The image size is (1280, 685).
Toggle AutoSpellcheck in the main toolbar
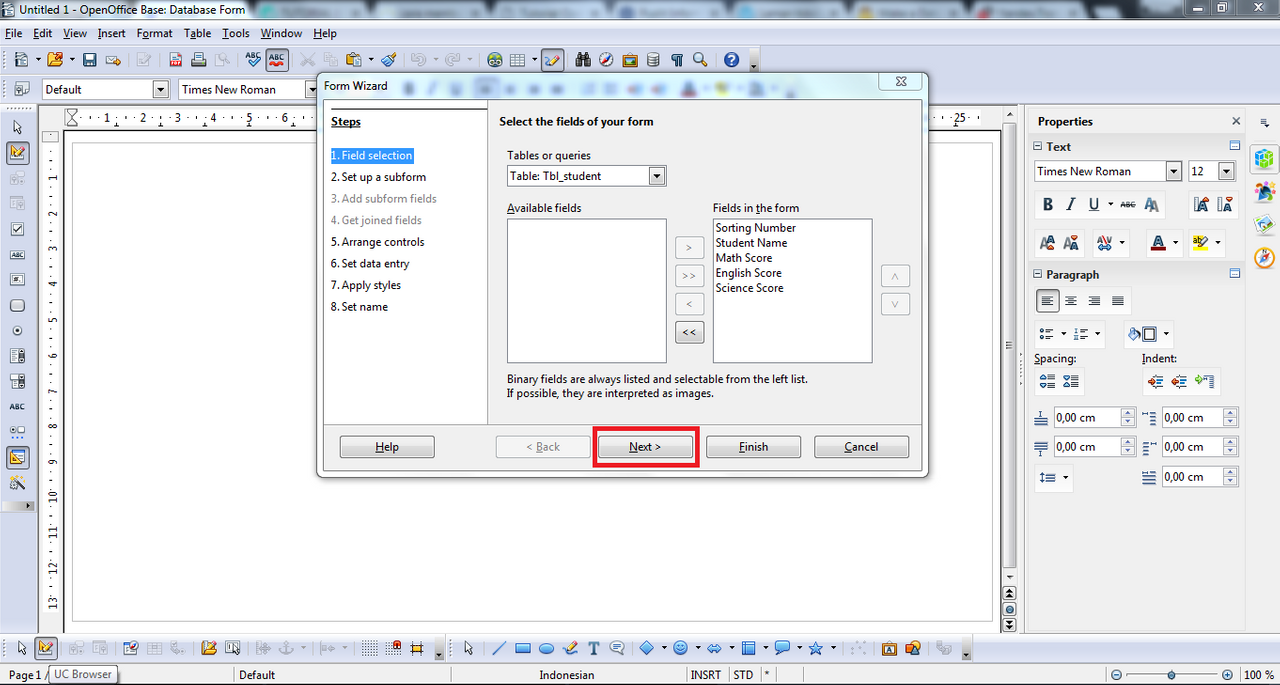point(277,60)
